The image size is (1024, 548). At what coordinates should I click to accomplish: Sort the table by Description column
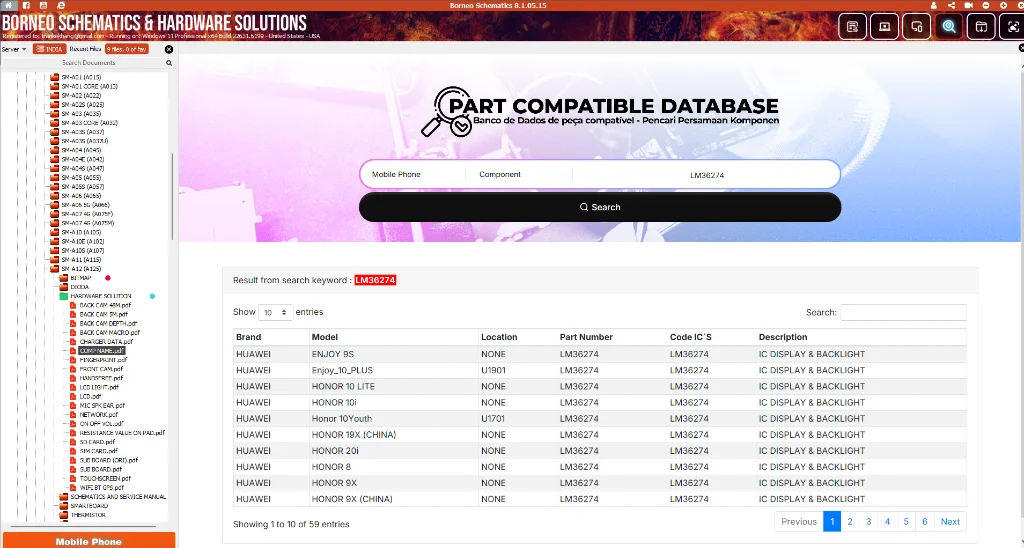click(x=861, y=337)
